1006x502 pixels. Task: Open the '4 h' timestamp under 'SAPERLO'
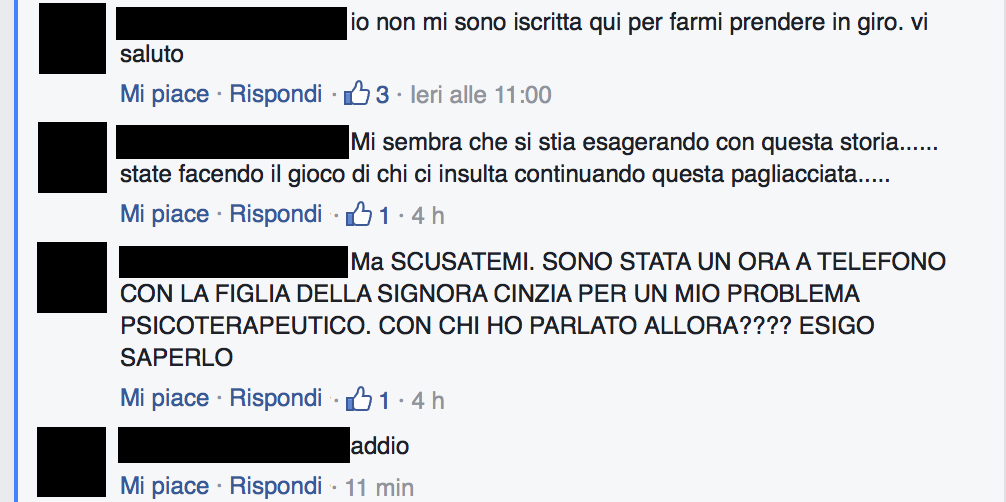pyautogui.click(x=428, y=400)
